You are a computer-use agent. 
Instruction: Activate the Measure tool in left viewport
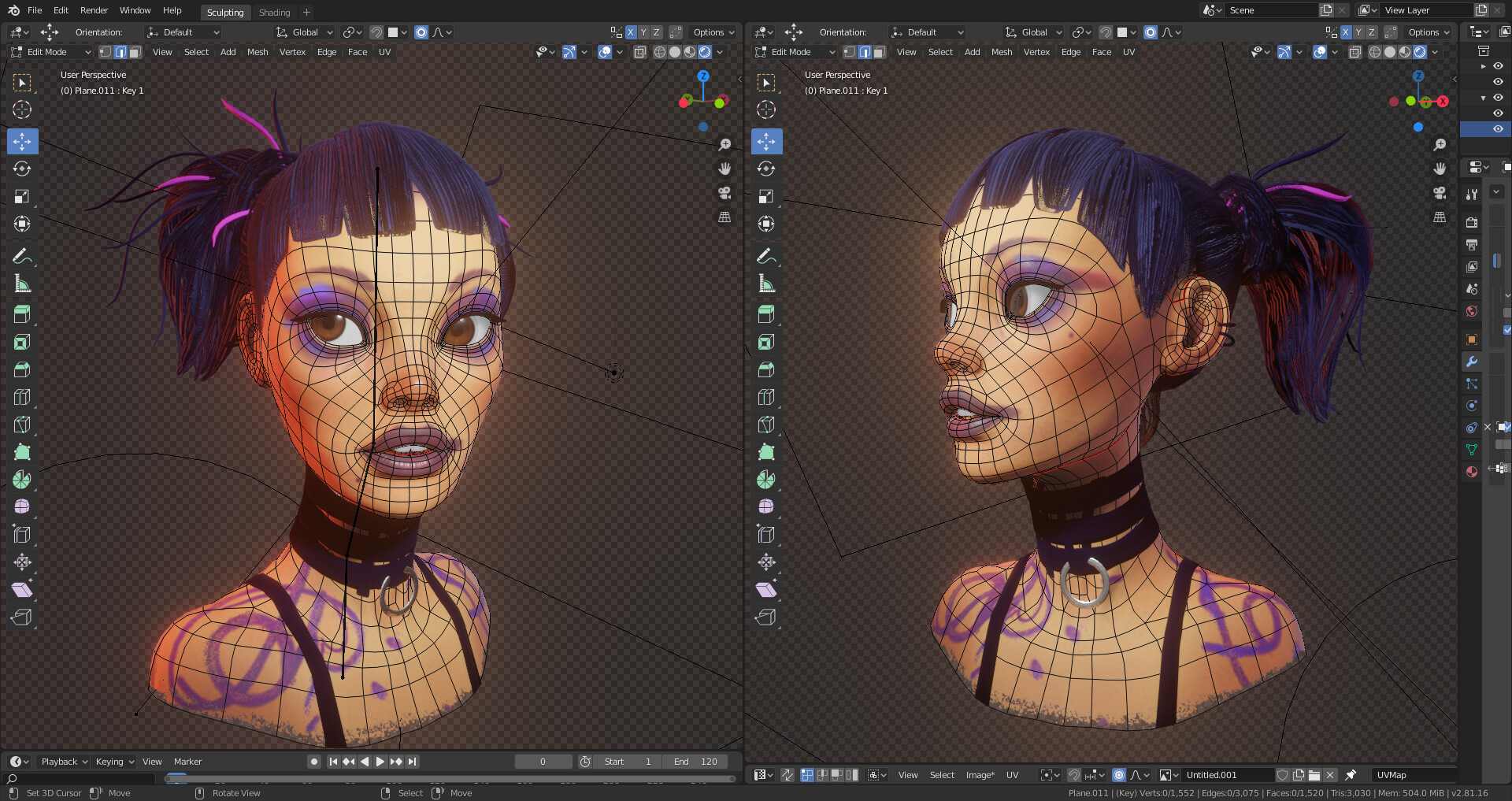pyautogui.click(x=22, y=284)
